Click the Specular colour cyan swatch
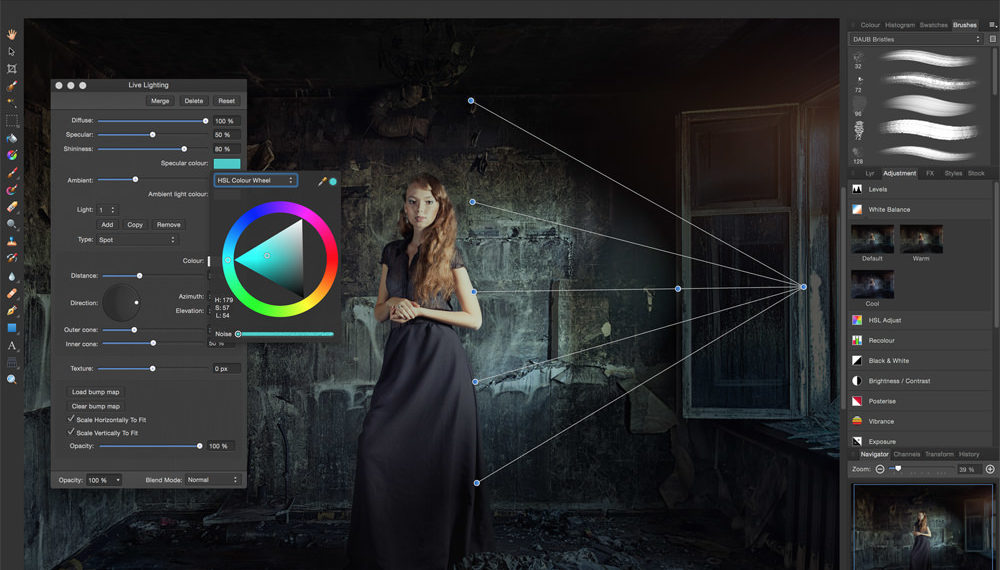Screen dimensions: 1000x570 (x=227, y=163)
